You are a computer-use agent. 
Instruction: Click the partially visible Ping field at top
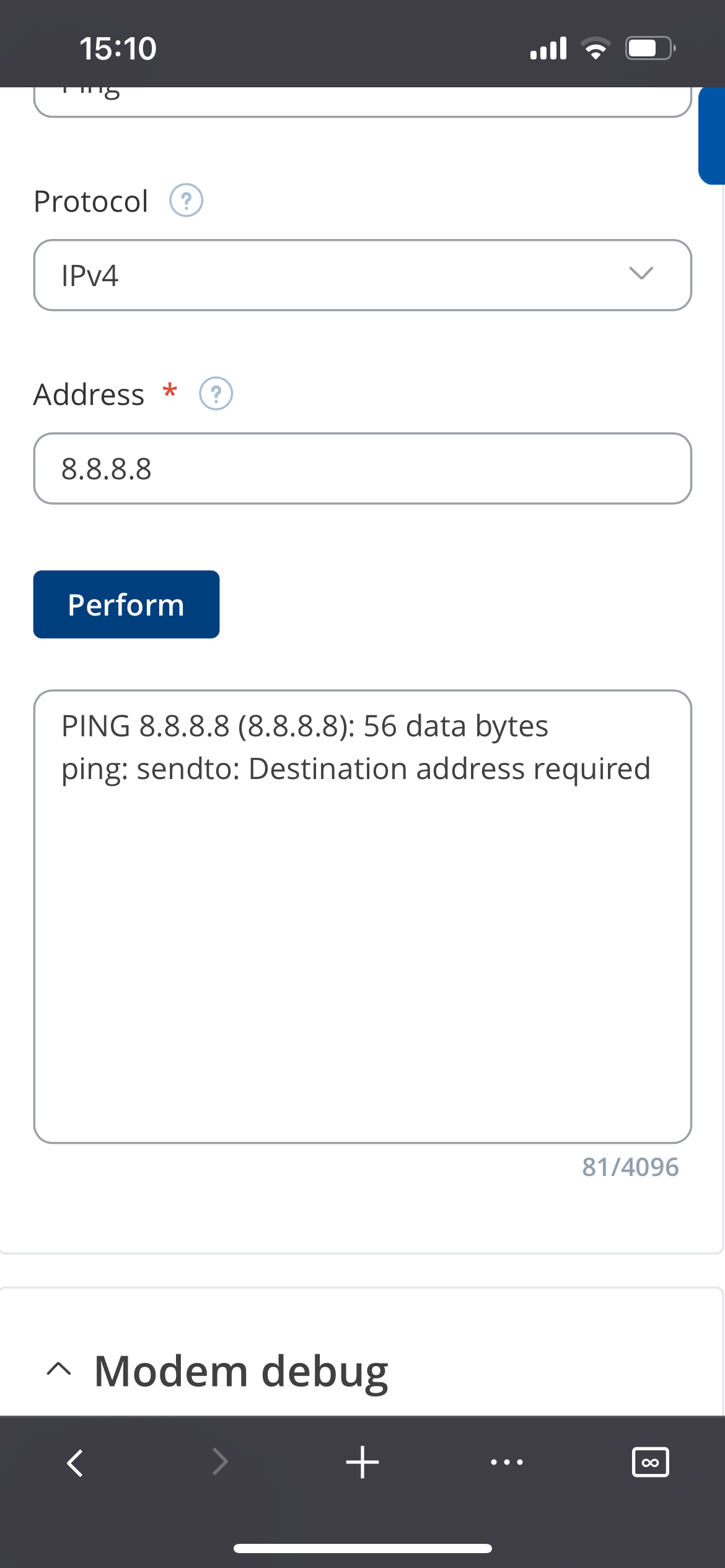coord(362,100)
